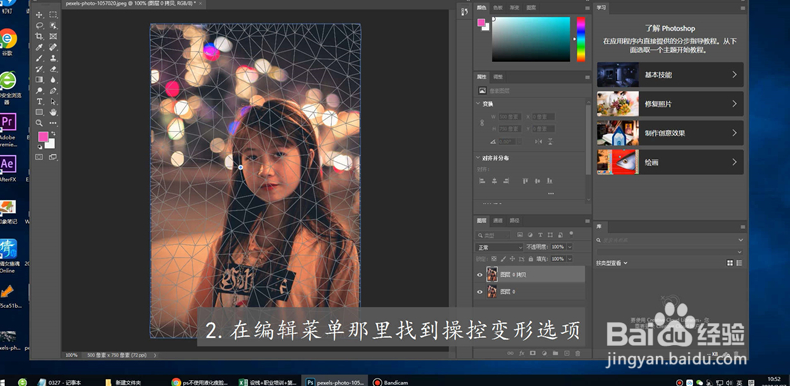Viewport: 790px width, 386px height.
Task: Select the pexels-photo-1057020.jpeg document tab
Action: coord(134,4)
